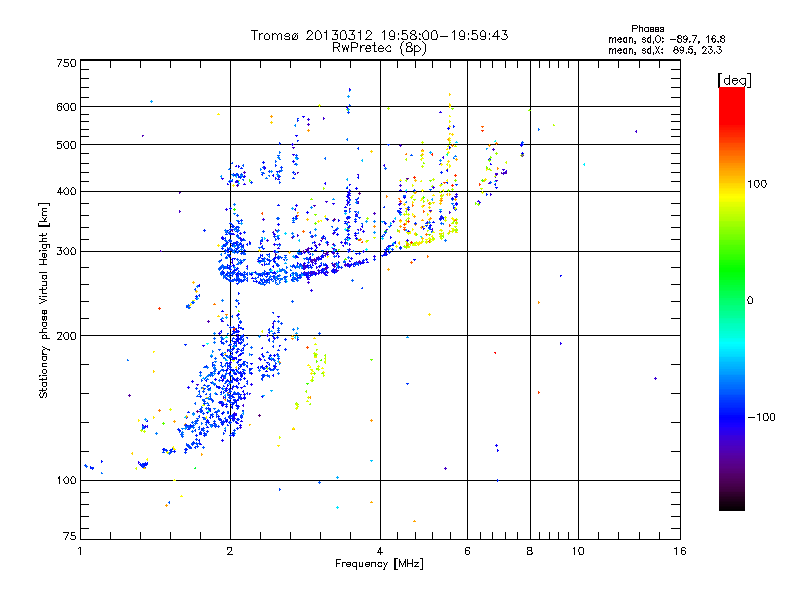Click the 'Phases' statistics heading
This screenshot has height=600, width=800.
(x=647, y=29)
